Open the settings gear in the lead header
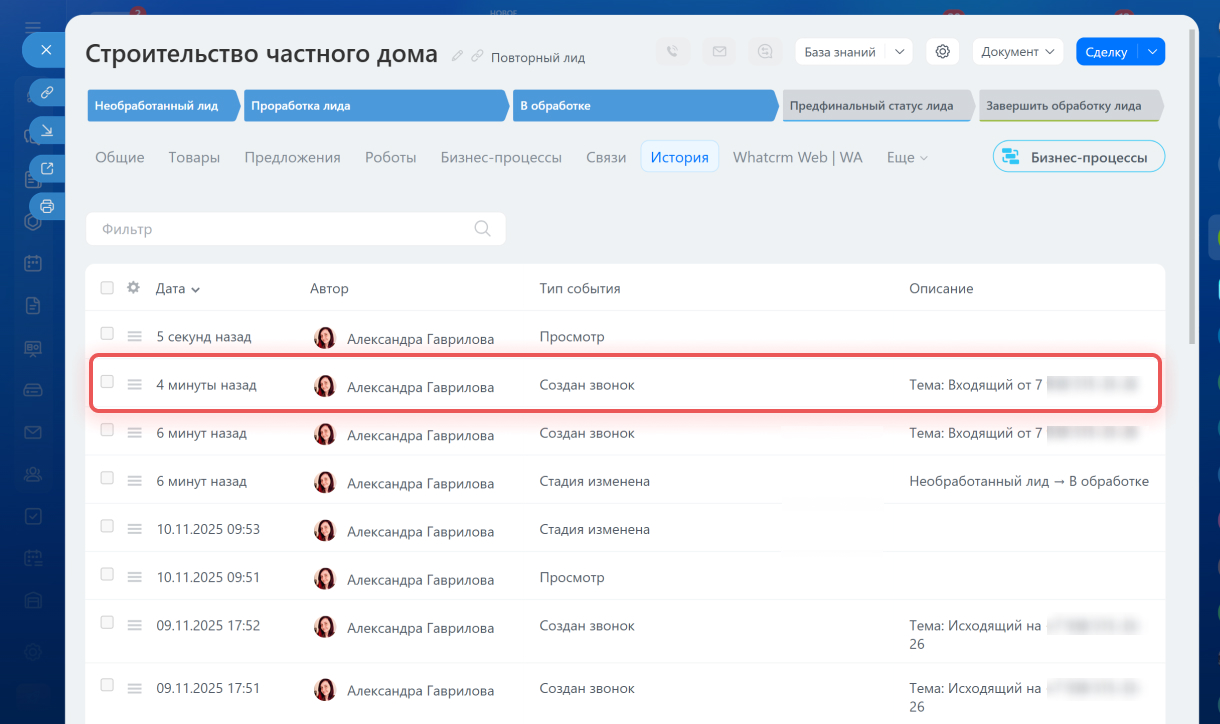This screenshot has height=724, width=1220. (942, 52)
